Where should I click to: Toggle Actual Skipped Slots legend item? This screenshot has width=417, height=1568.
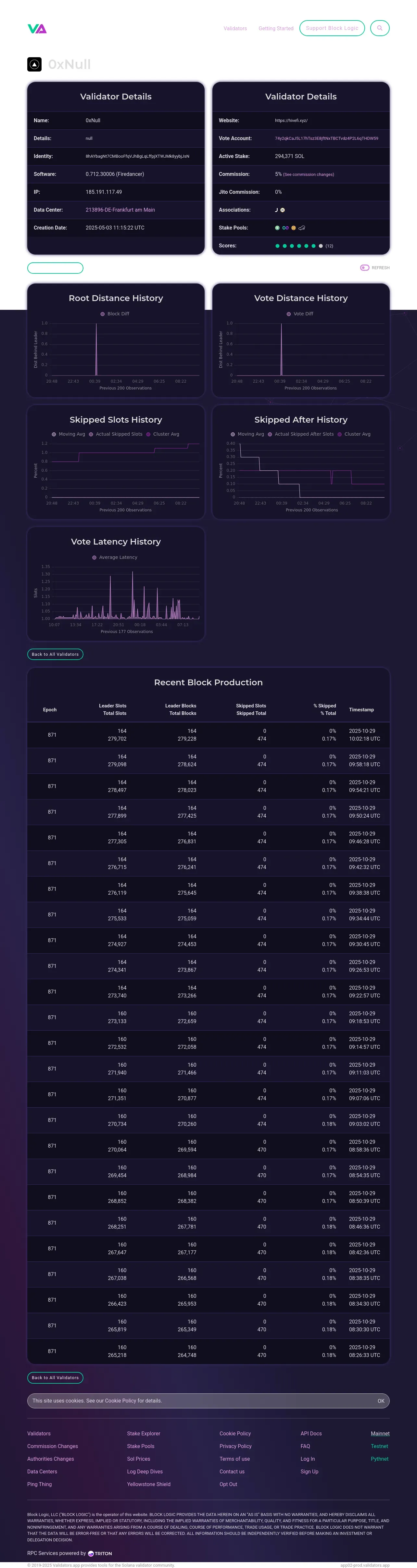pyautogui.click(x=116, y=434)
